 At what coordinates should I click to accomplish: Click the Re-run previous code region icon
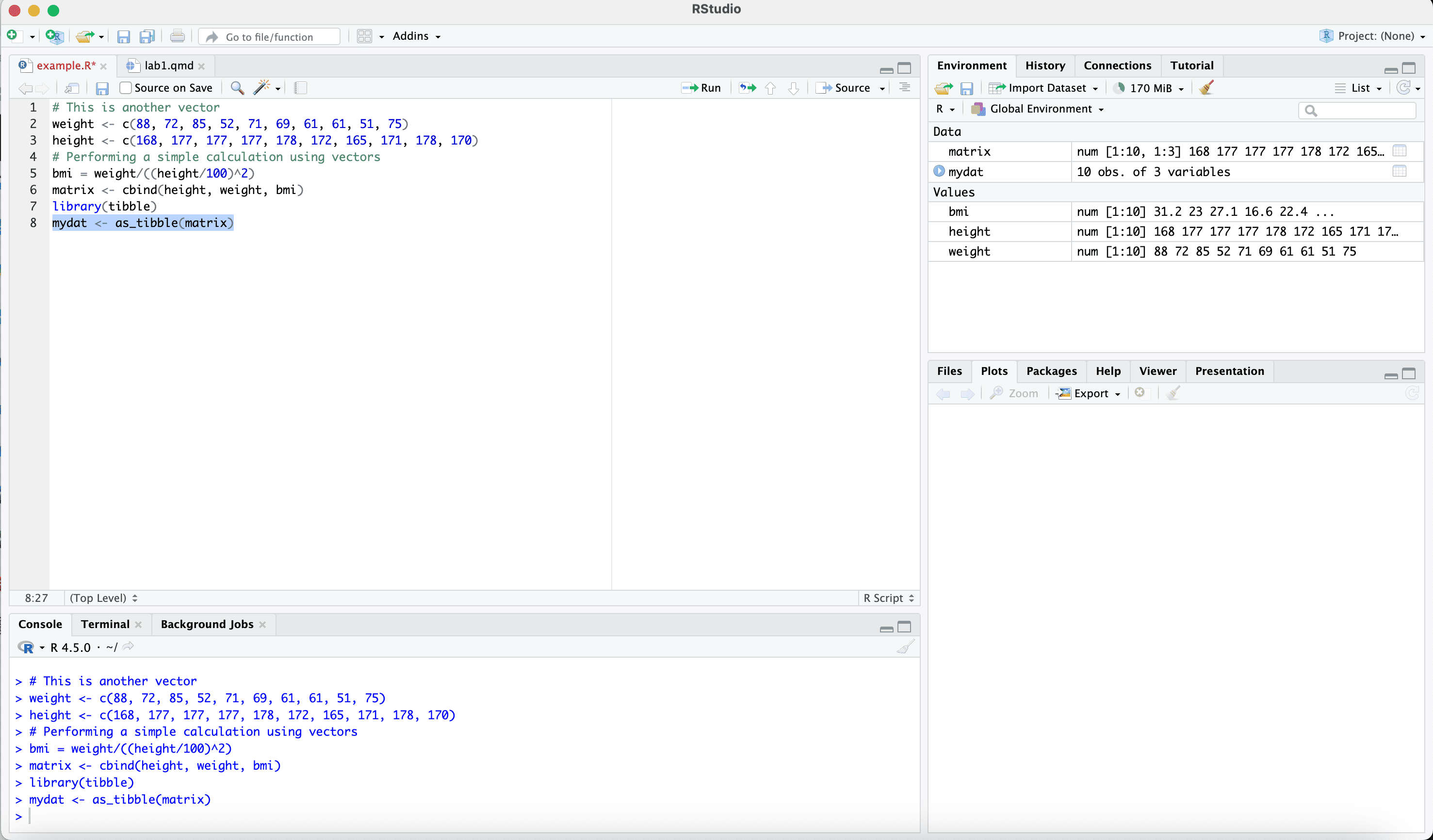point(747,88)
